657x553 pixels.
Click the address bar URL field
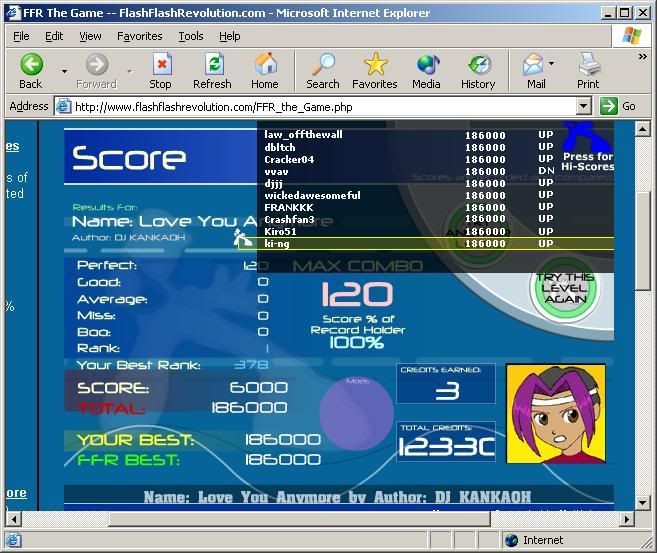pyautogui.click(x=320, y=106)
